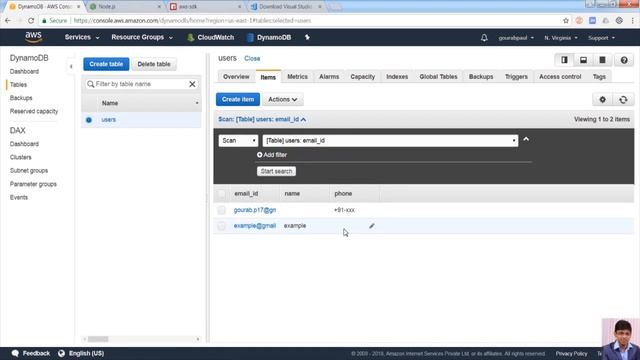Click the language globe icon
The width and height of the screenshot is (640, 360).
61,353
